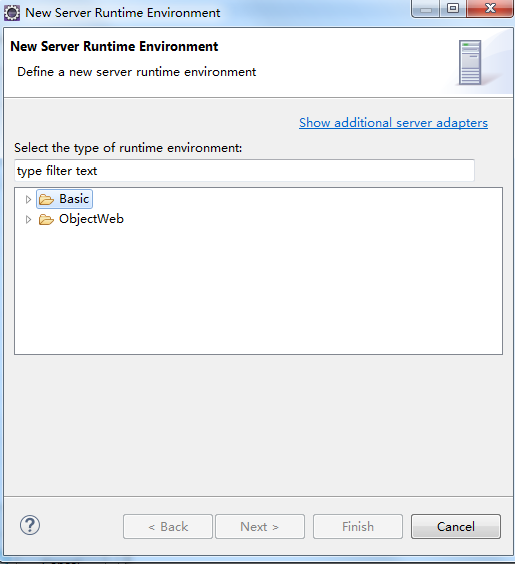Select the ObjectWeb runtime category label
The image size is (515, 564).
91,219
